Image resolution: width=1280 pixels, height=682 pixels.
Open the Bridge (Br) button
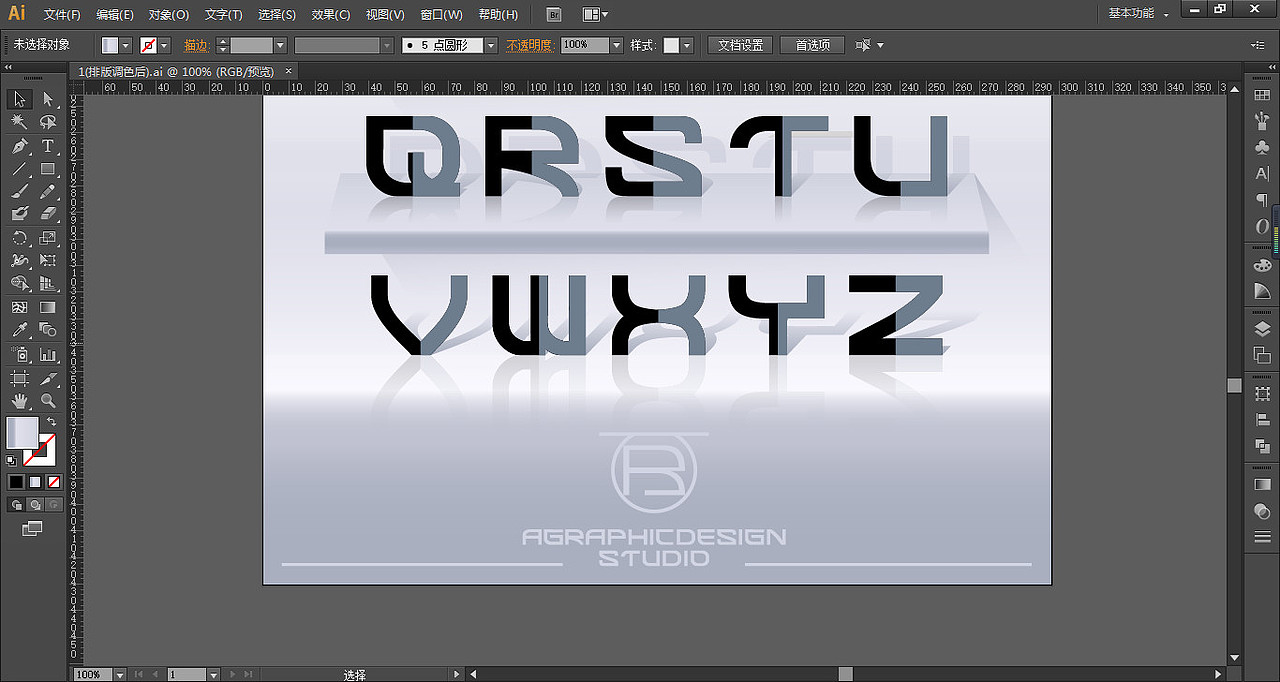point(555,15)
